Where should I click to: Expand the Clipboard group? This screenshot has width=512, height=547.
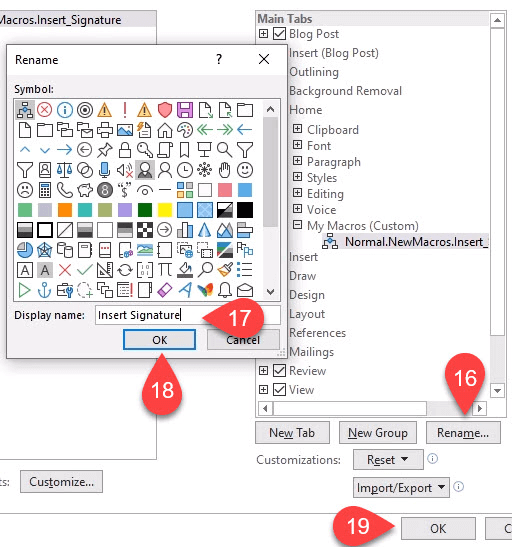point(297,129)
